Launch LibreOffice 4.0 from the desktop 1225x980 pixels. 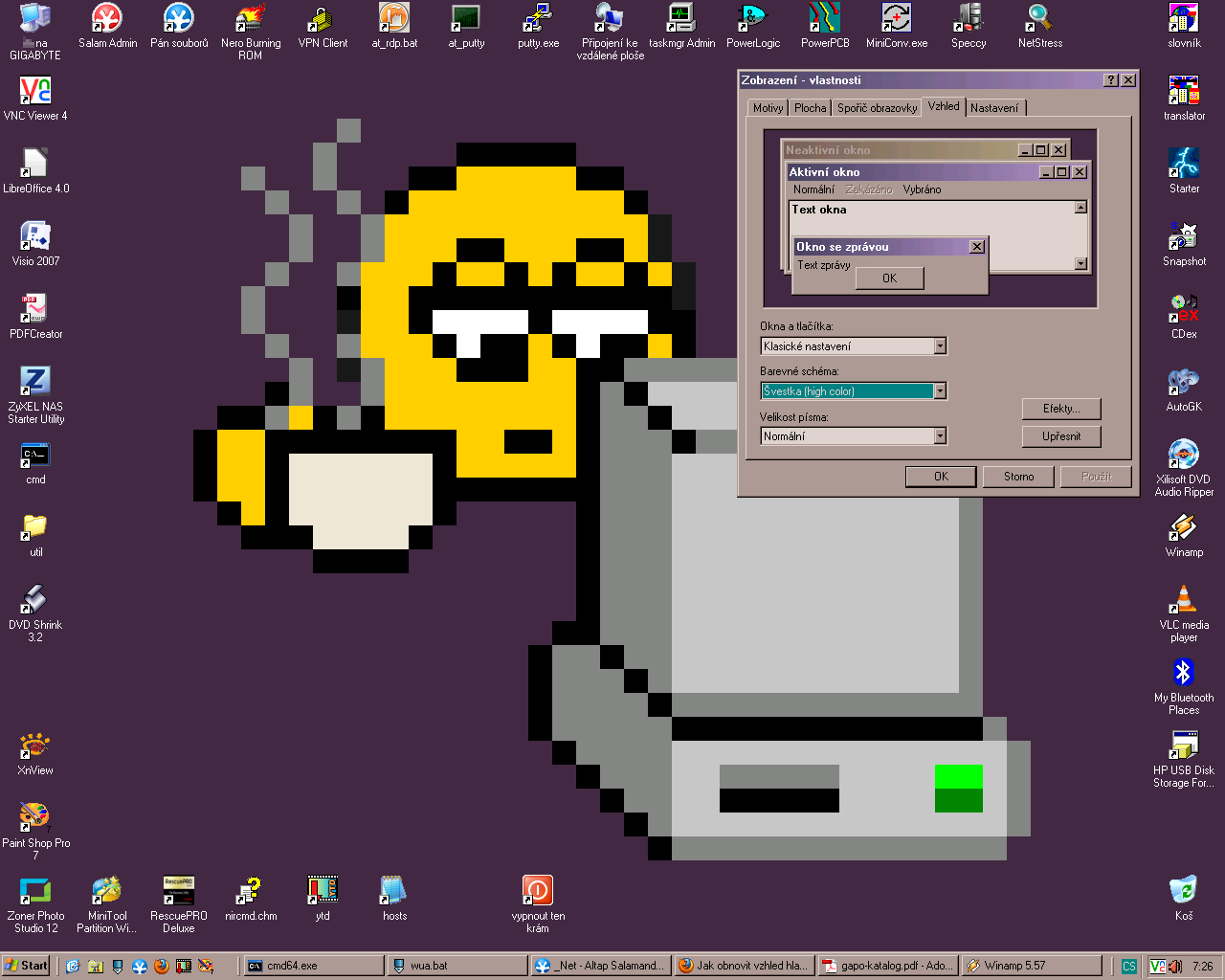tap(35, 171)
